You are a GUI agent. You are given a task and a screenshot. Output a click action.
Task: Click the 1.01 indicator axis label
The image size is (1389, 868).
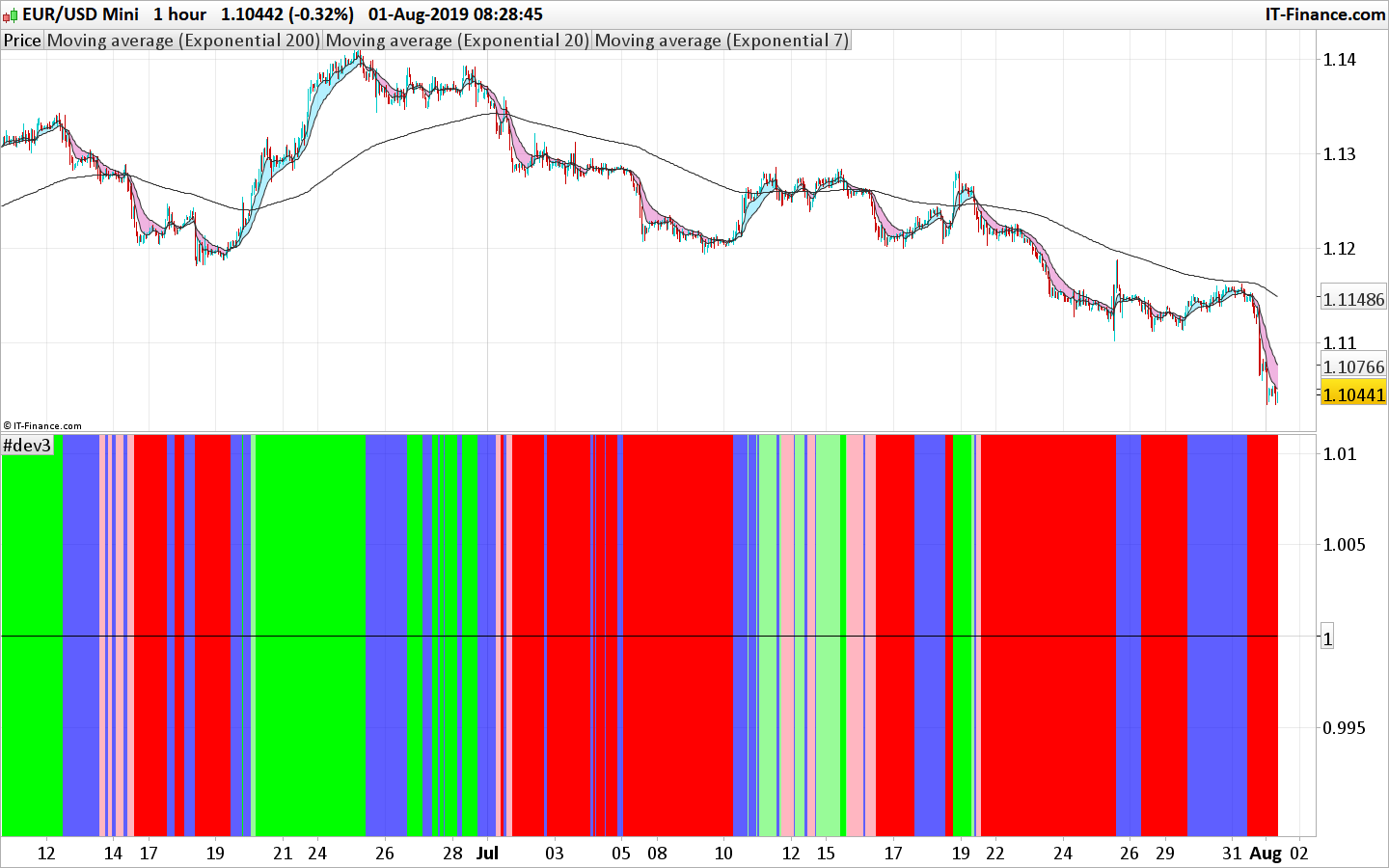[1340, 454]
